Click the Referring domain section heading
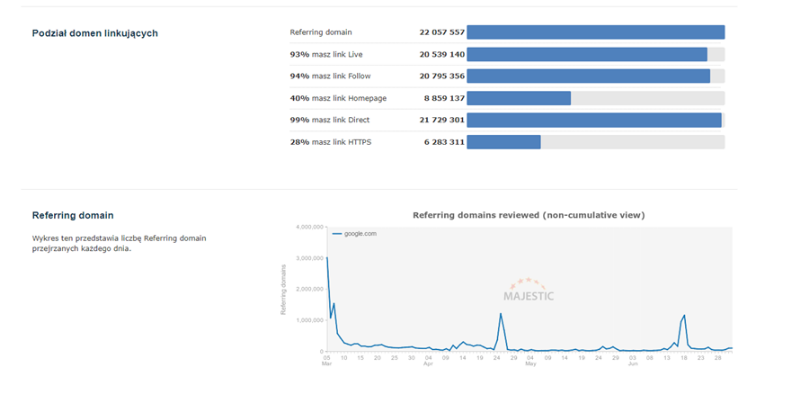Image resolution: width=800 pixels, height=403 pixels. 73,215
